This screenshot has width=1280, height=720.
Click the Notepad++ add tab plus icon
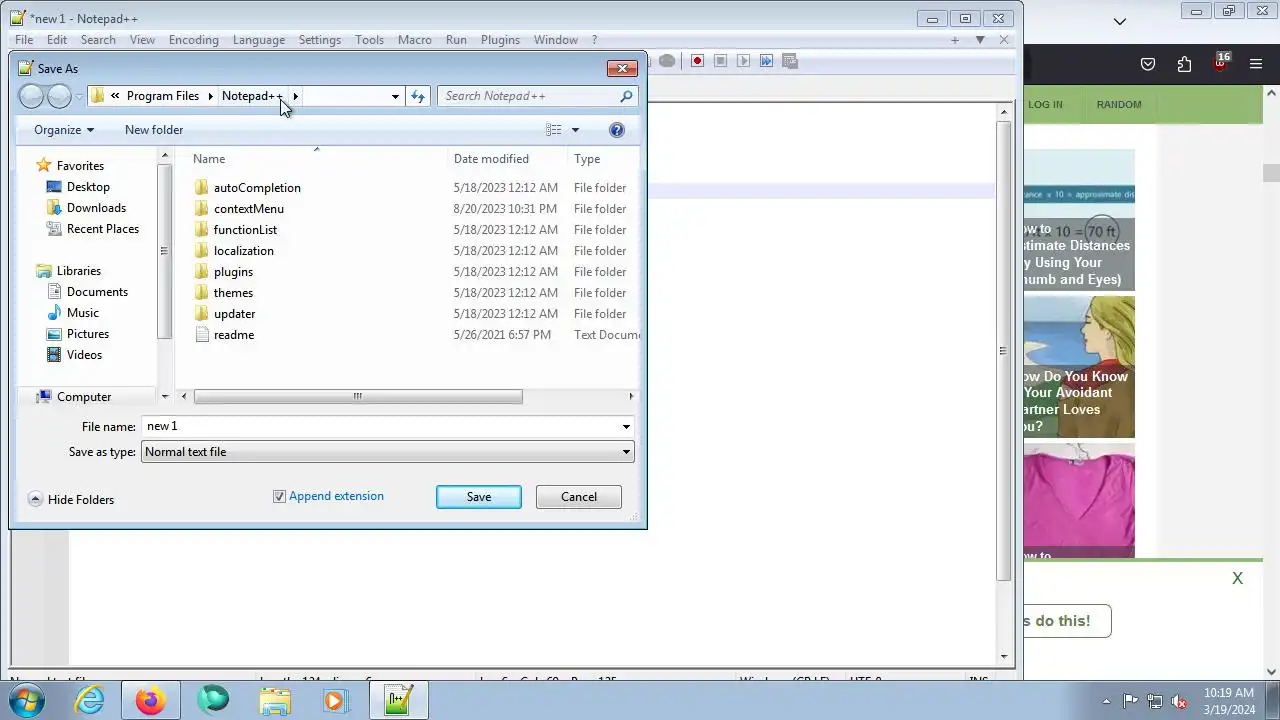(x=955, y=40)
